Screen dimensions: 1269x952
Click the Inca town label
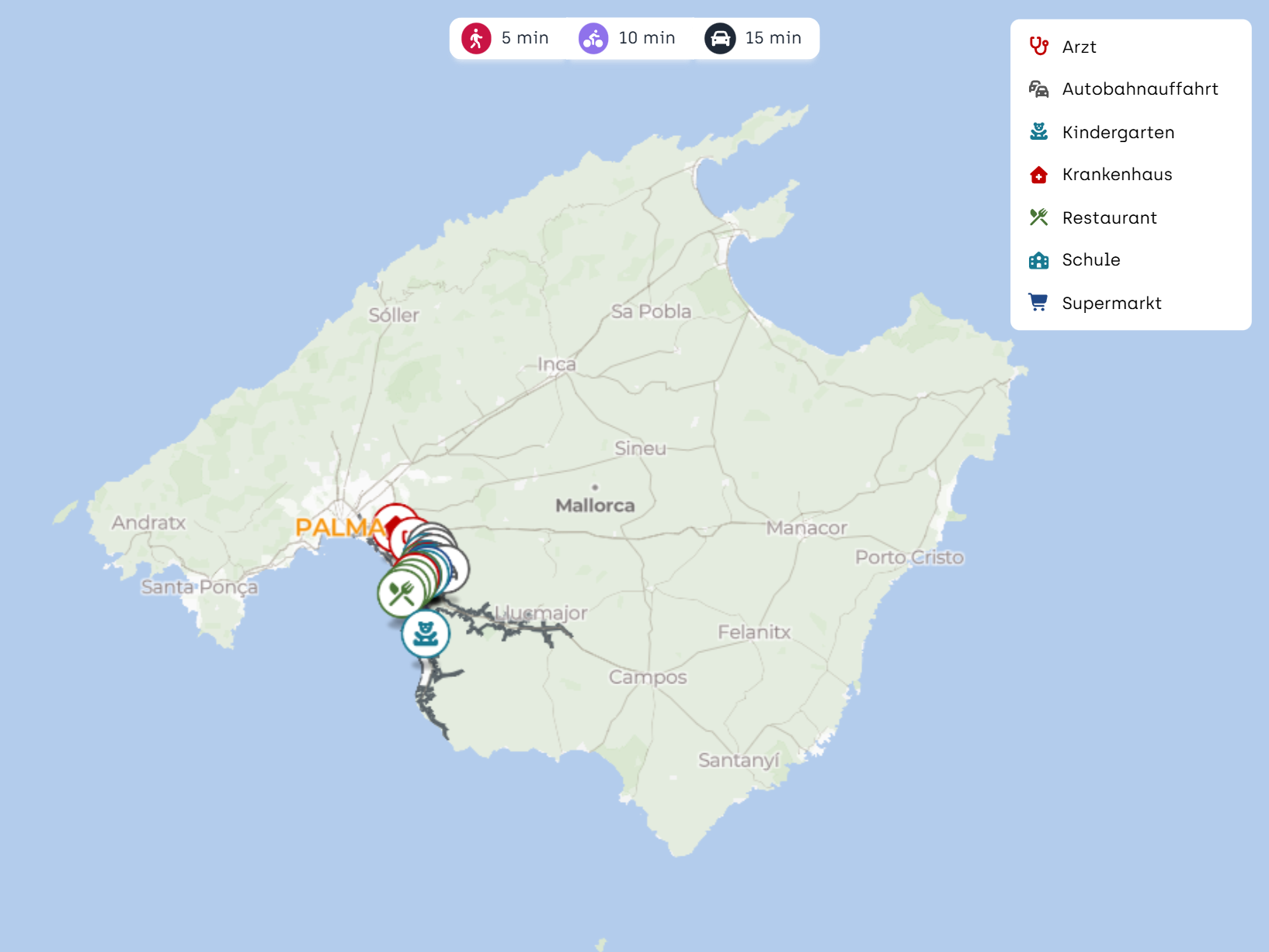click(557, 364)
